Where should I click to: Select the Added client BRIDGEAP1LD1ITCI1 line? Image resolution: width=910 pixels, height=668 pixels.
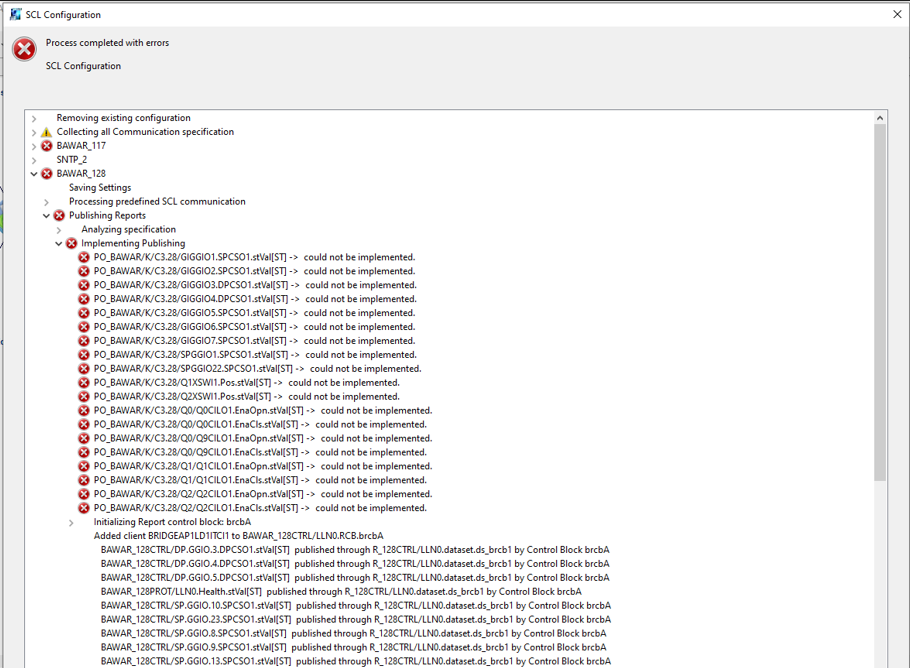click(x=238, y=536)
